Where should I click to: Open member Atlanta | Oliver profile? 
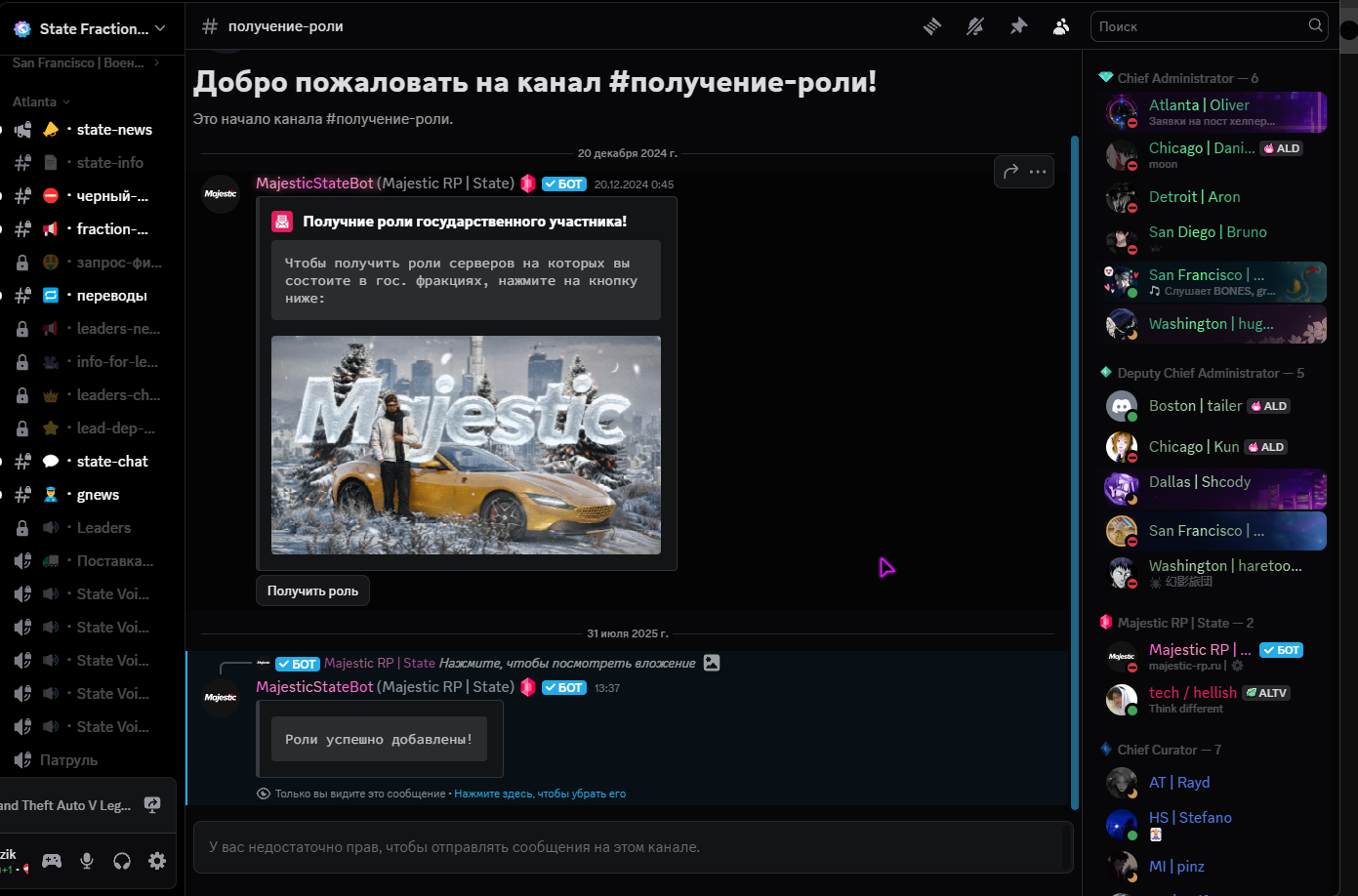click(x=1214, y=112)
